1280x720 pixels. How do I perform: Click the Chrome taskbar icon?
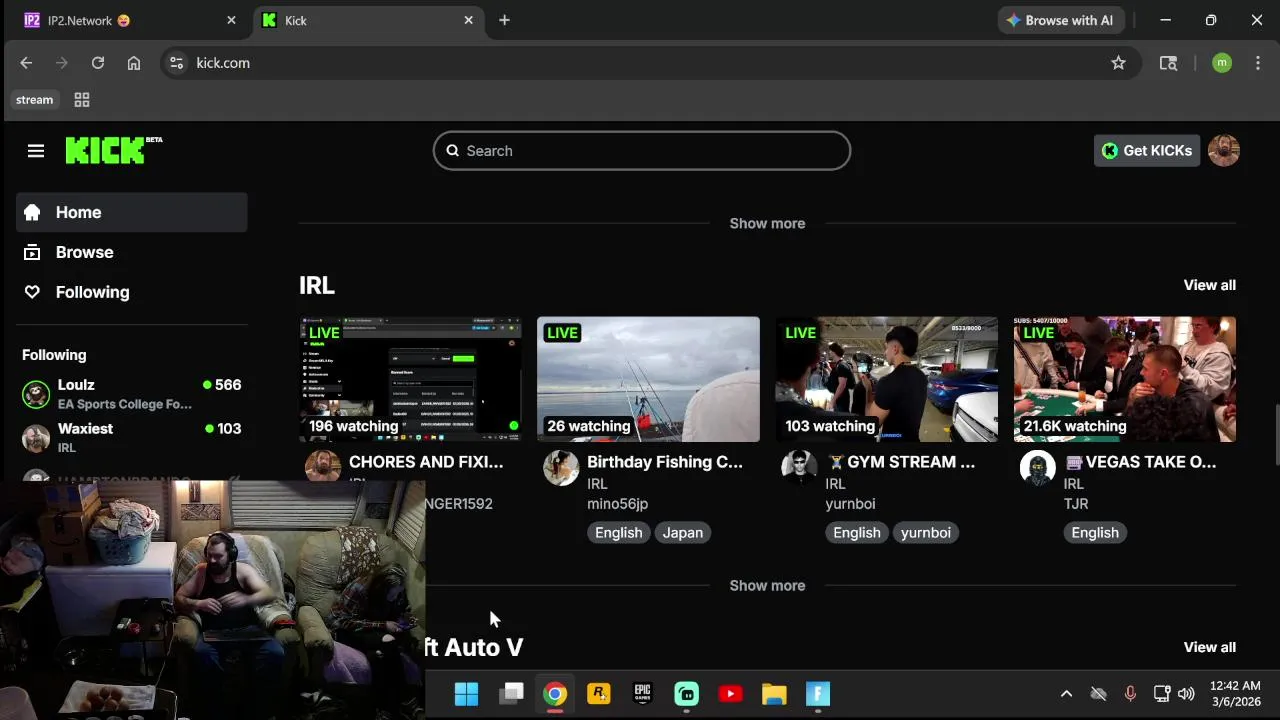(x=555, y=694)
